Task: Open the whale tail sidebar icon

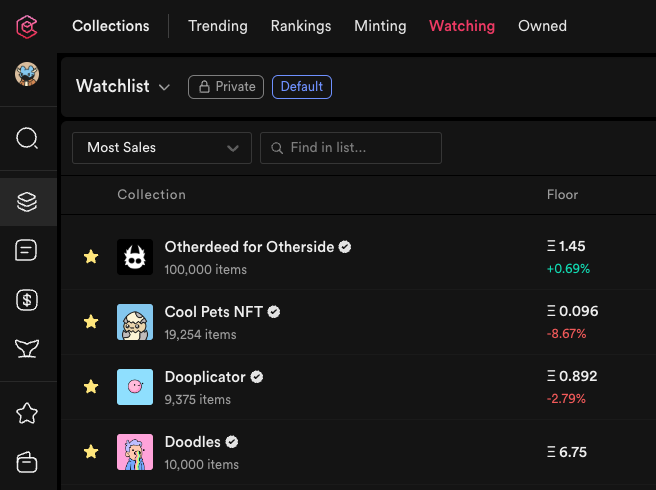Action: pyautogui.click(x=27, y=348)
